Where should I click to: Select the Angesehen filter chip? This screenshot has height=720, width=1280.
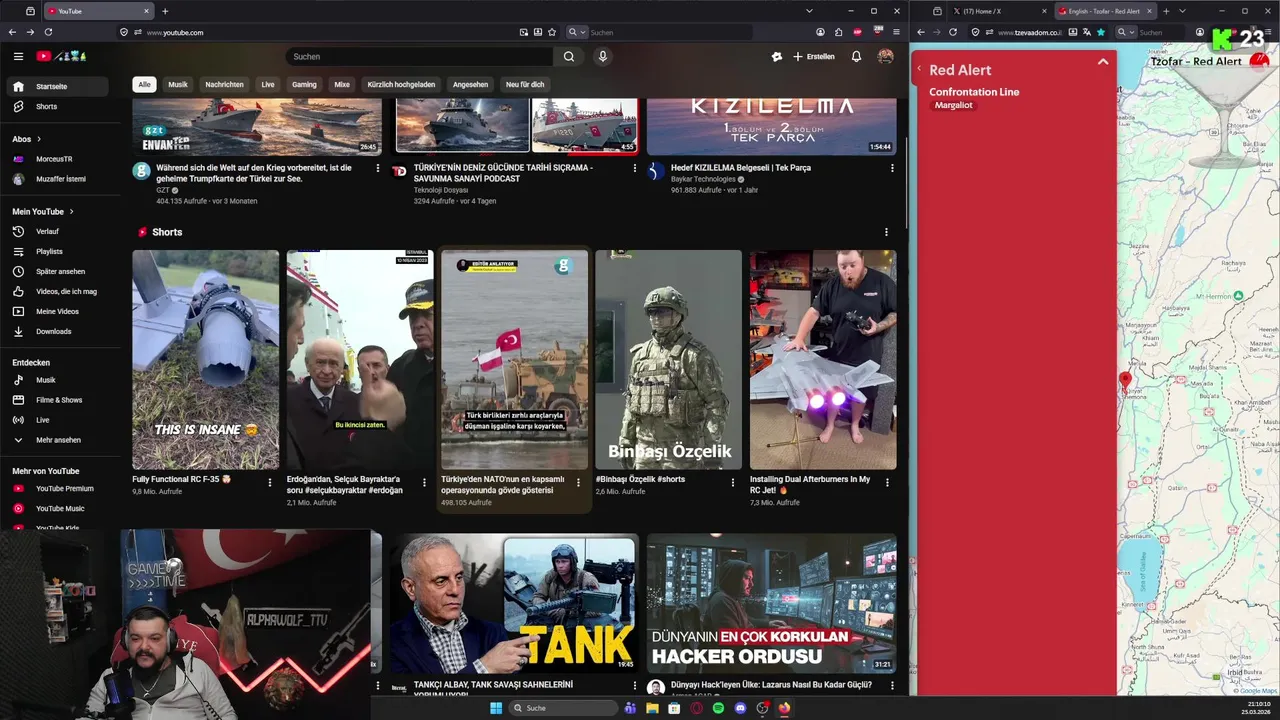tap(470, 85)
